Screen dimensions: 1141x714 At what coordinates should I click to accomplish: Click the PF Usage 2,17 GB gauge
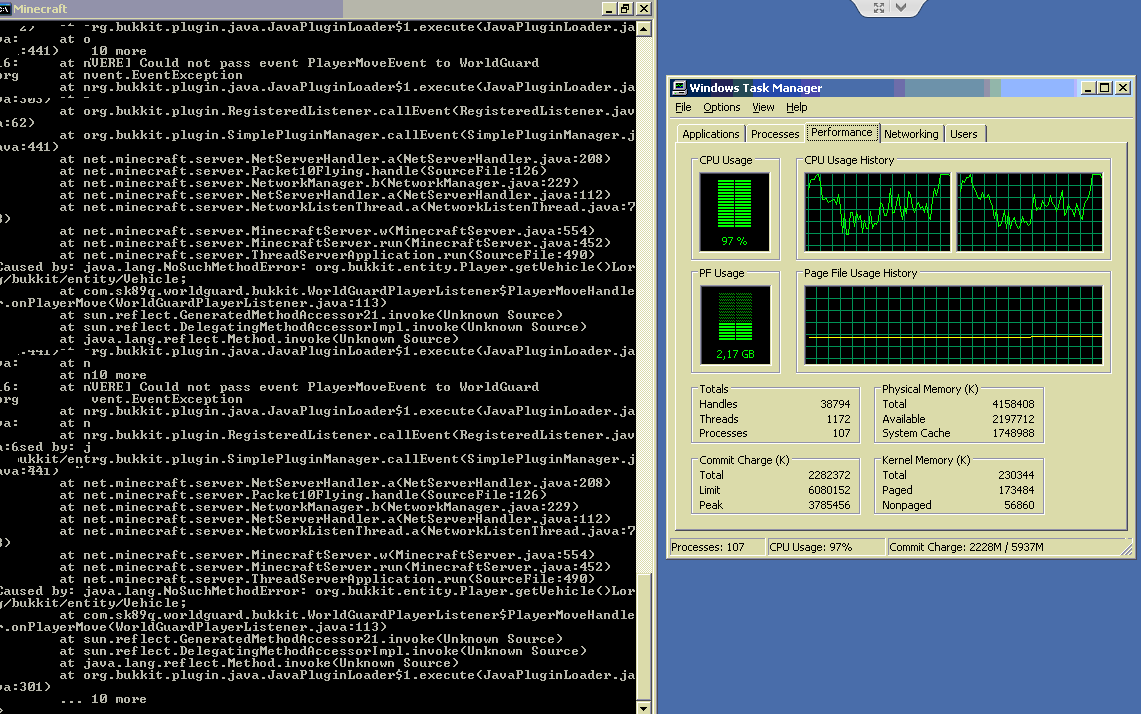coord(734,325)
